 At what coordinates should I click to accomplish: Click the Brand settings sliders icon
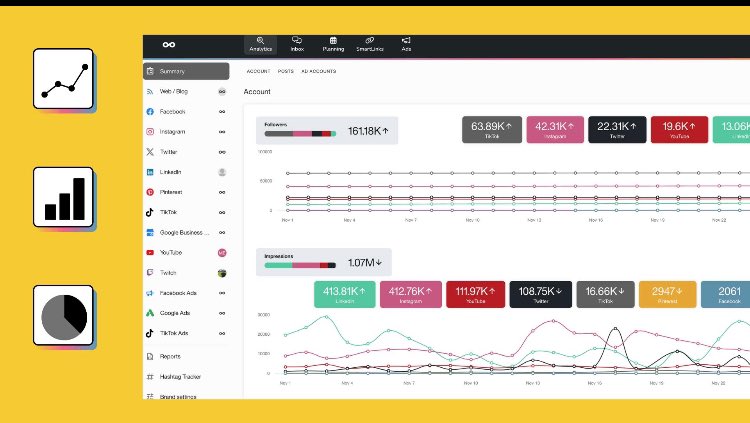pyautogui.click(x=150, y=396)
